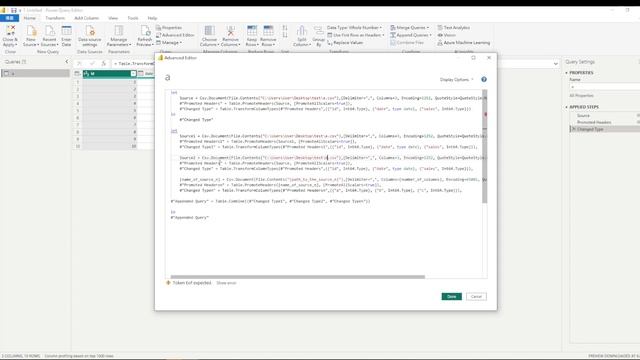The width and height of the screenshot is (640, 360).
Task: Open the Help ribbon tab
Action: [x=152, y=18]
